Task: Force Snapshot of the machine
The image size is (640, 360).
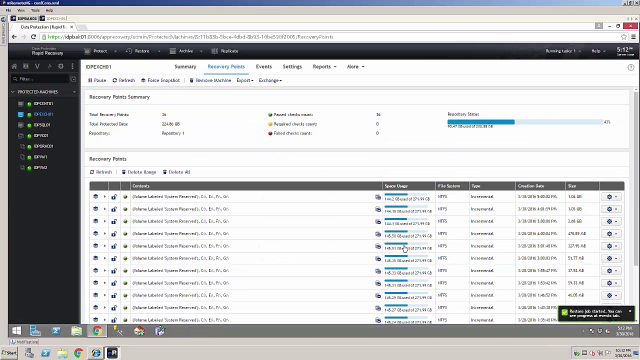Action: click(x=160, y=80)
